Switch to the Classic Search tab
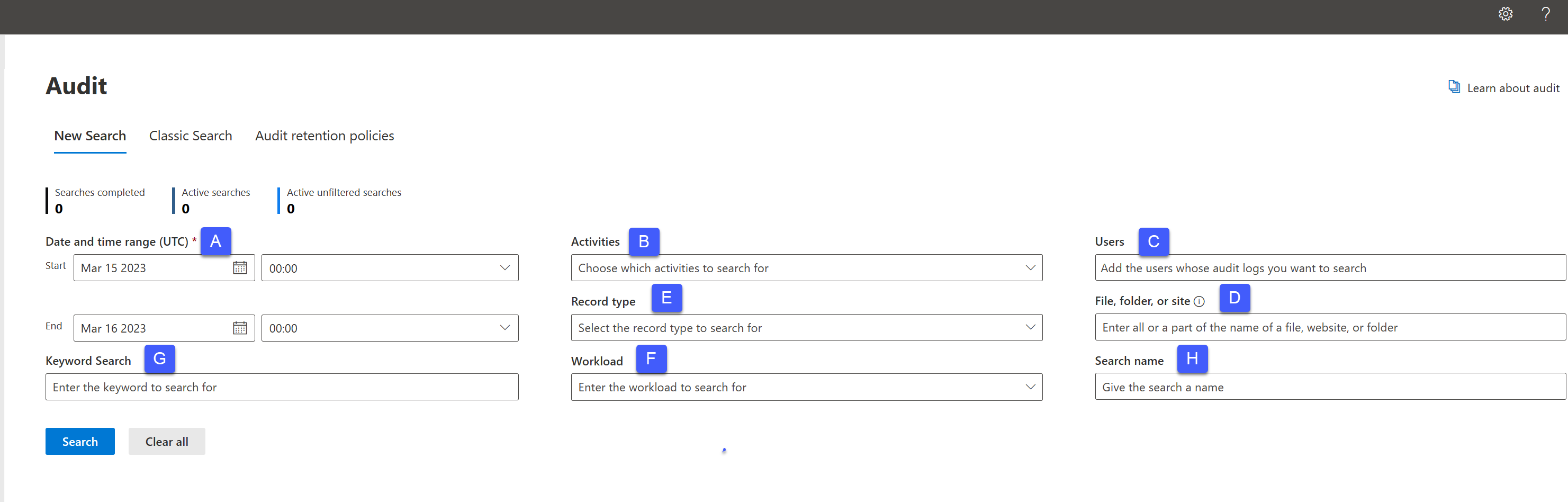1568x502 pixels. click(x=190, y=135)
